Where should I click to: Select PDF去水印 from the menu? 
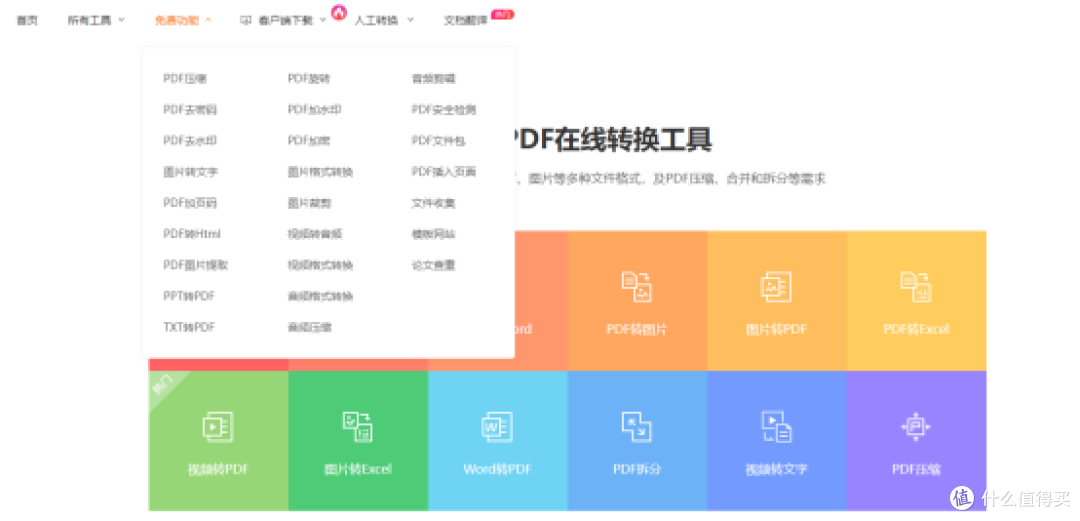click(x=190, y=141)
